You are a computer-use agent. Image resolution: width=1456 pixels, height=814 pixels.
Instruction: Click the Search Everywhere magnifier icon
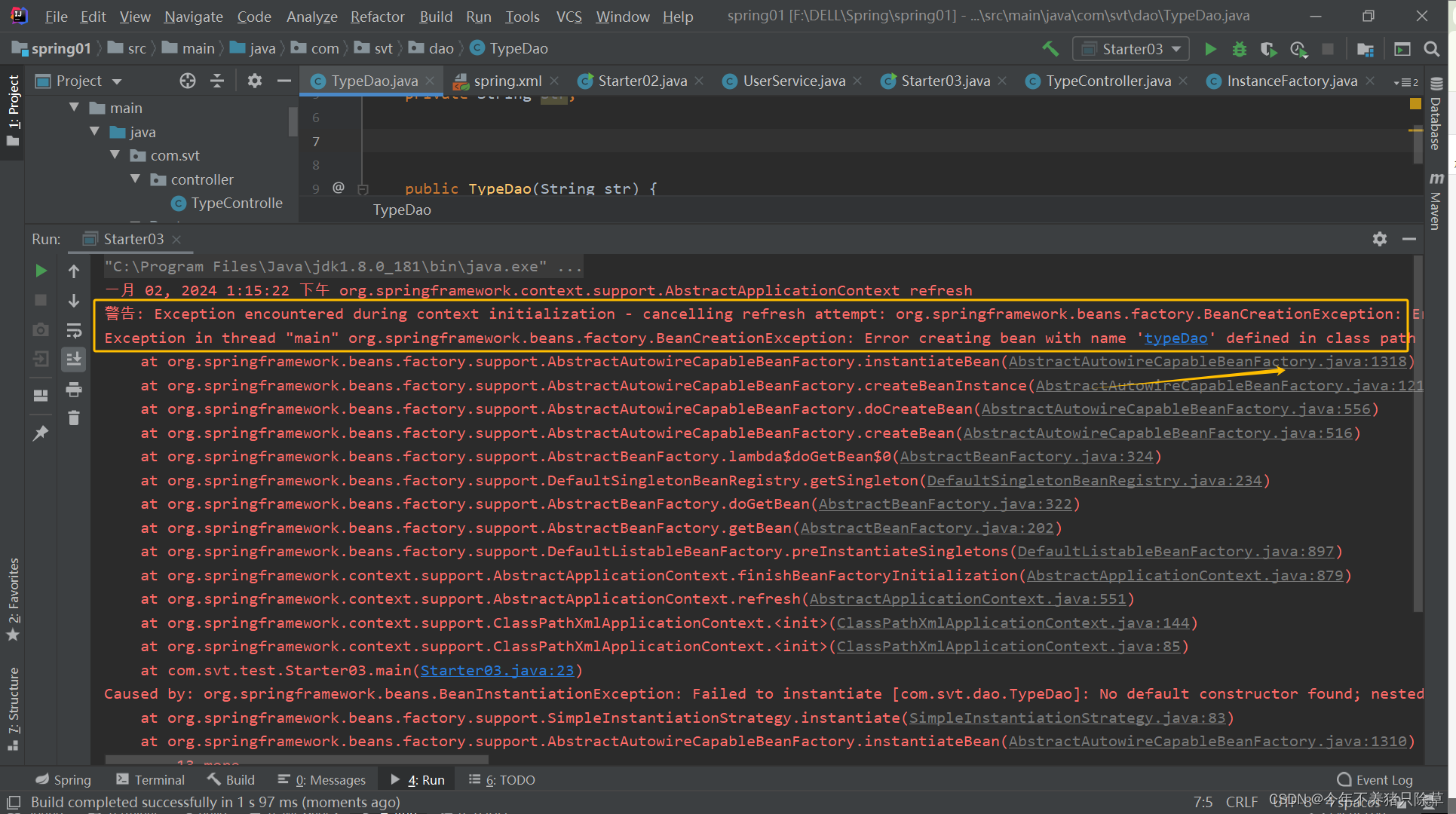pos(1431,49)
